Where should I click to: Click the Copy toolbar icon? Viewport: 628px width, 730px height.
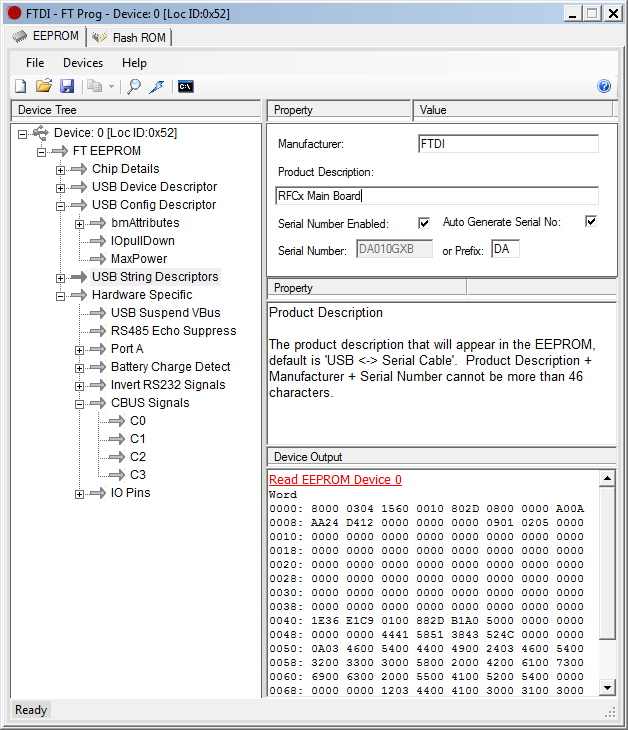(x=95, y=86)
